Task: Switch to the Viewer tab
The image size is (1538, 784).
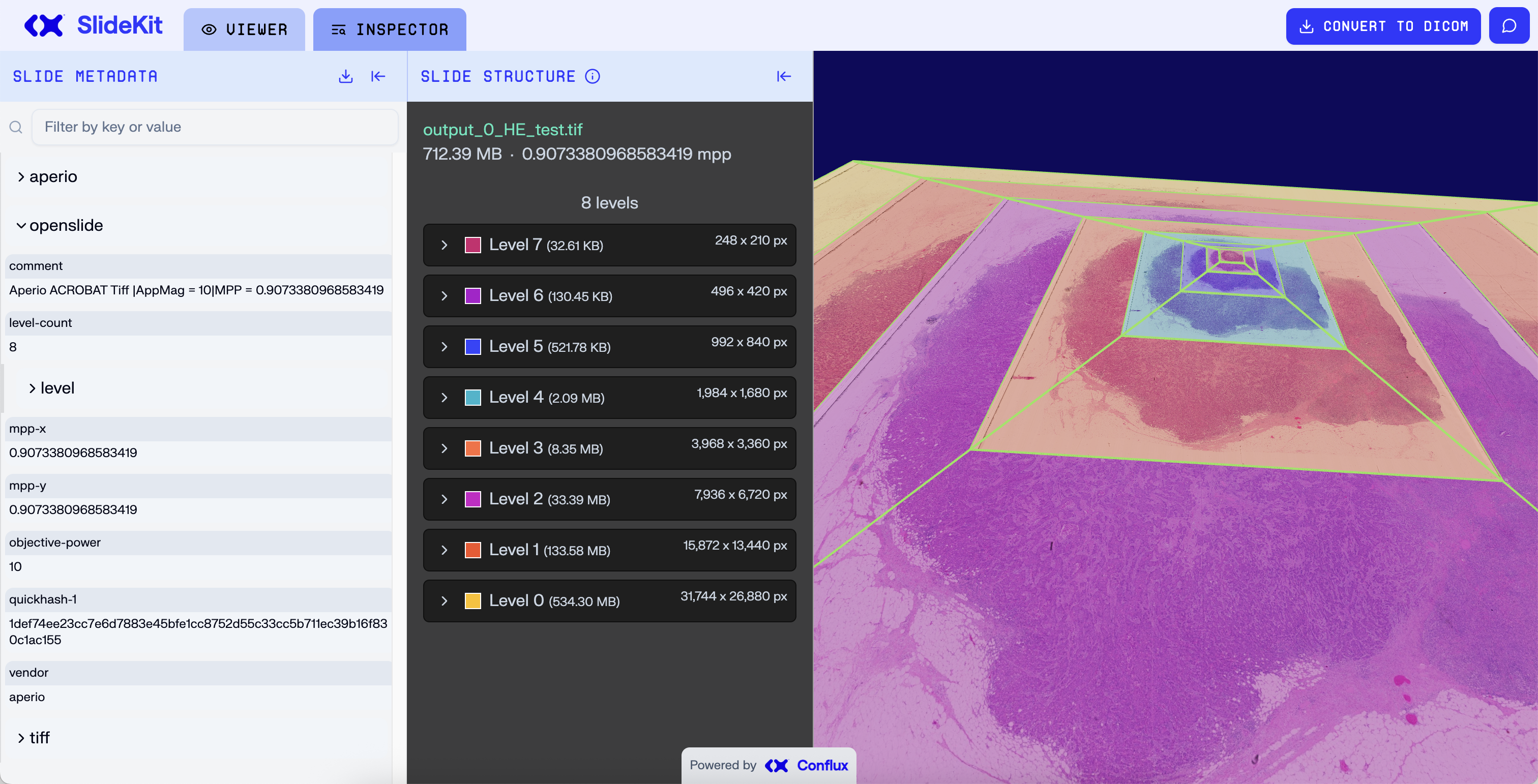Action: [x=244, y=29]
